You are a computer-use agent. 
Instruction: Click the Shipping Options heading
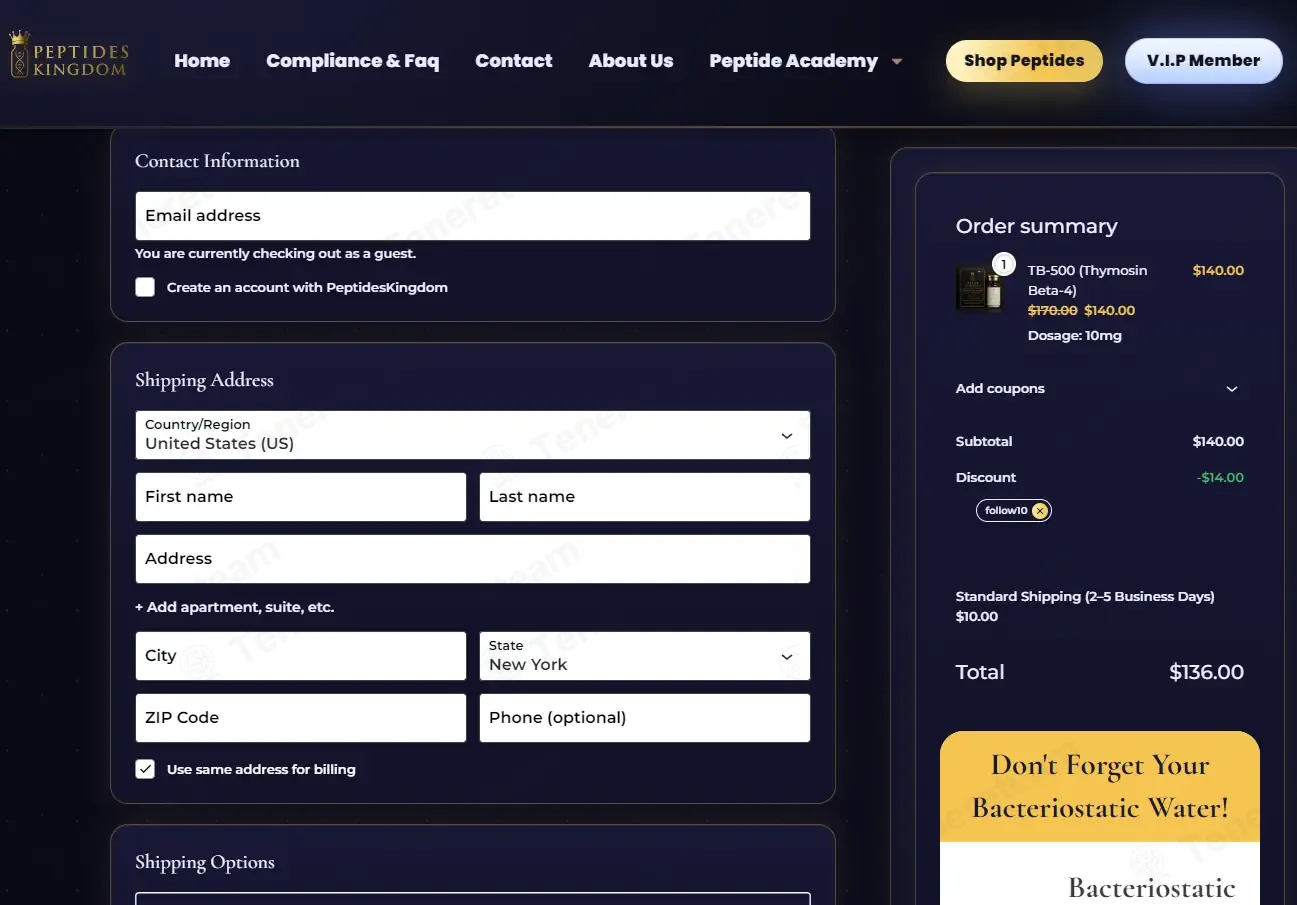coord(205,862)
